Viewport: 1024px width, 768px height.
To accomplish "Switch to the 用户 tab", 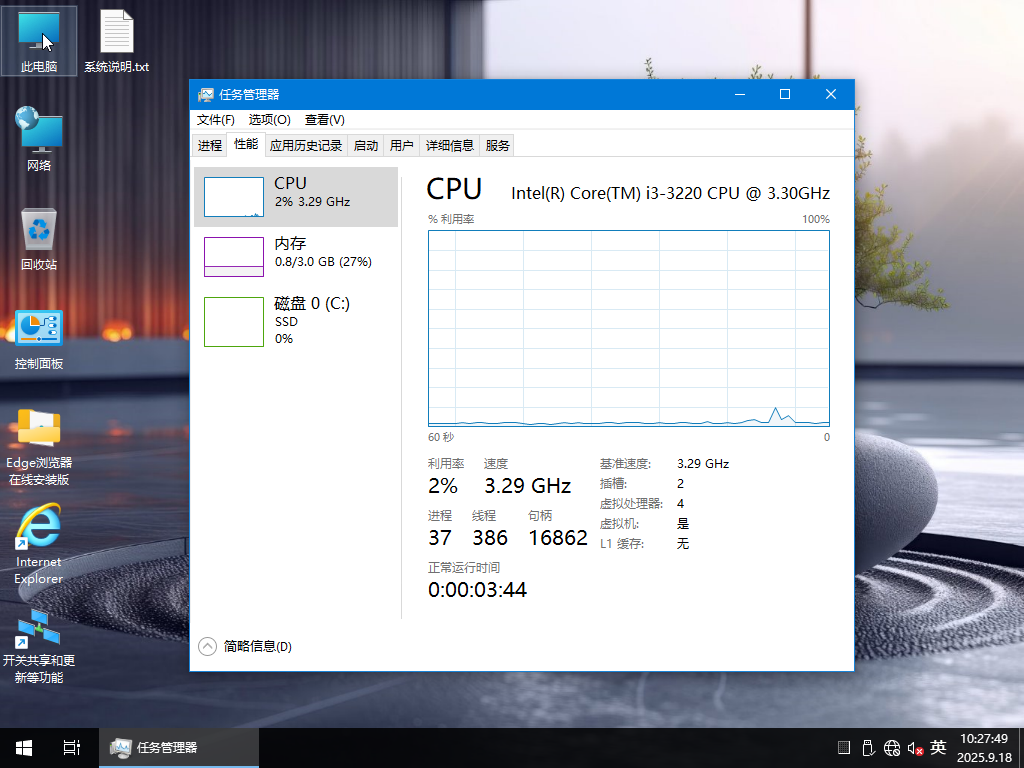I will click(x=402, y=146).
